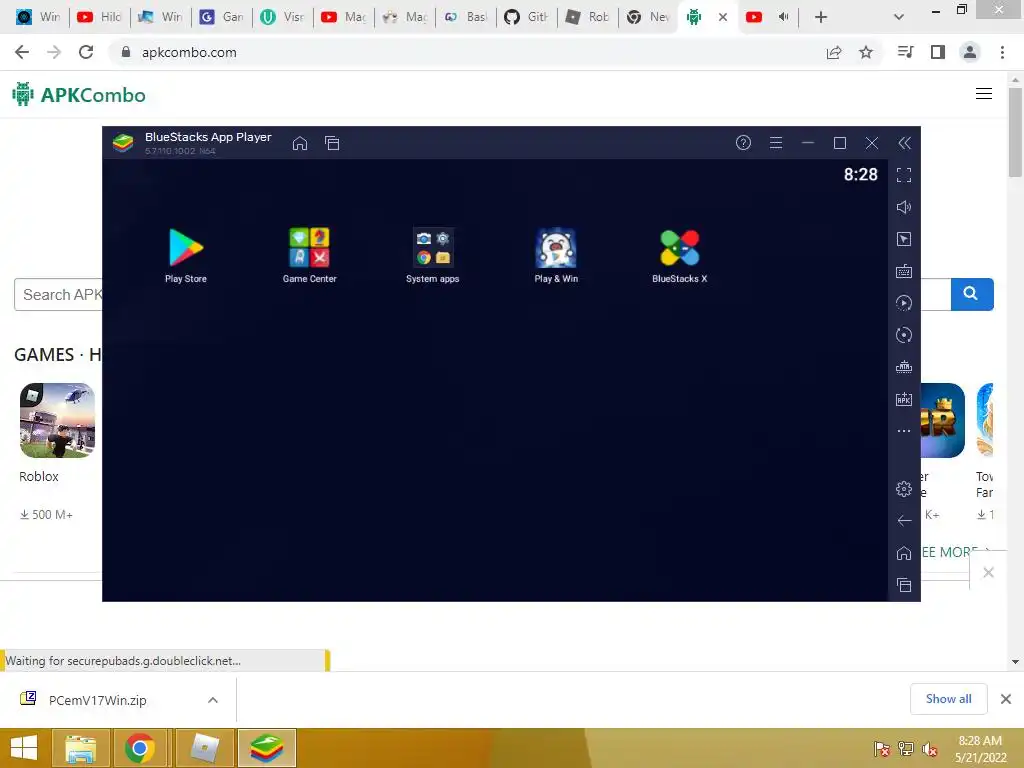This screenshot has height=768, width=1024.
Task: Open BlueStacks multi-instance windows icon in title bar
Action: coord(332,143)
